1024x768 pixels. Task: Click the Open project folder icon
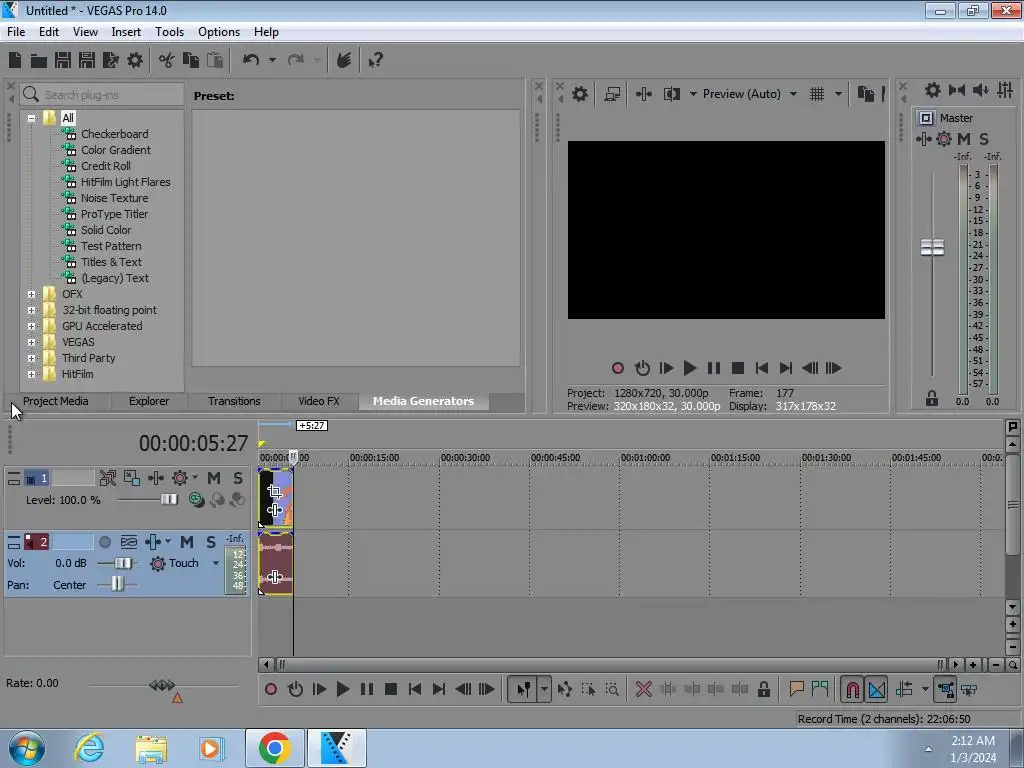(x=39, y=61)
